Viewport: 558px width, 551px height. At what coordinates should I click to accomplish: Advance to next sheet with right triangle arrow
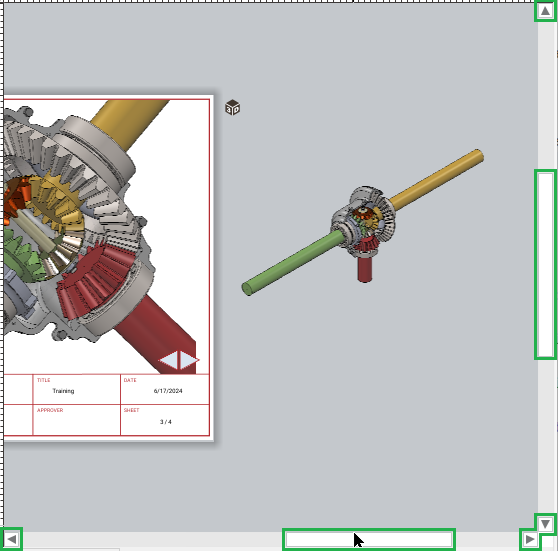tap(189, 360)
